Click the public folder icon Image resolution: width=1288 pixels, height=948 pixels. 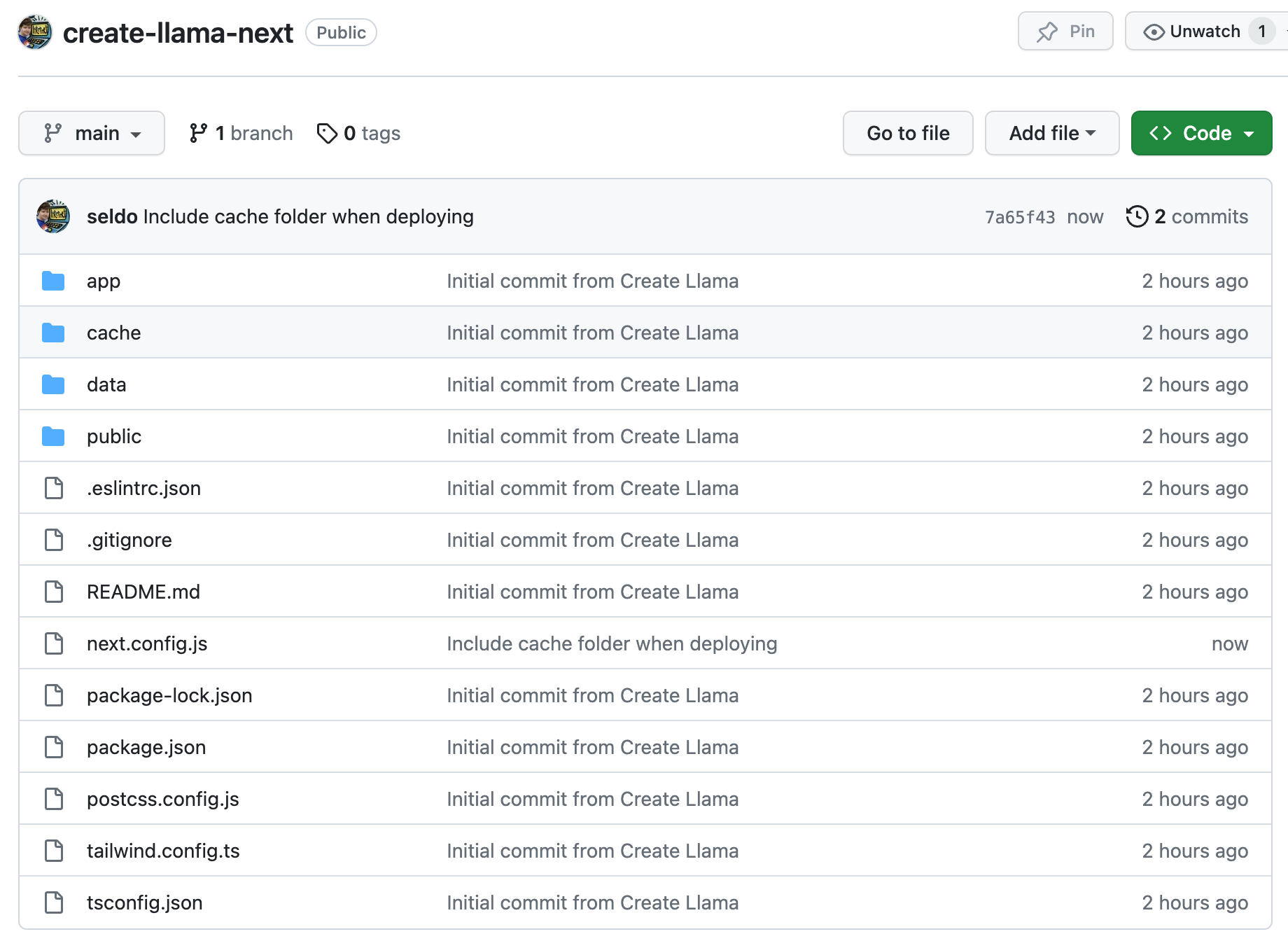pos(53,436)
